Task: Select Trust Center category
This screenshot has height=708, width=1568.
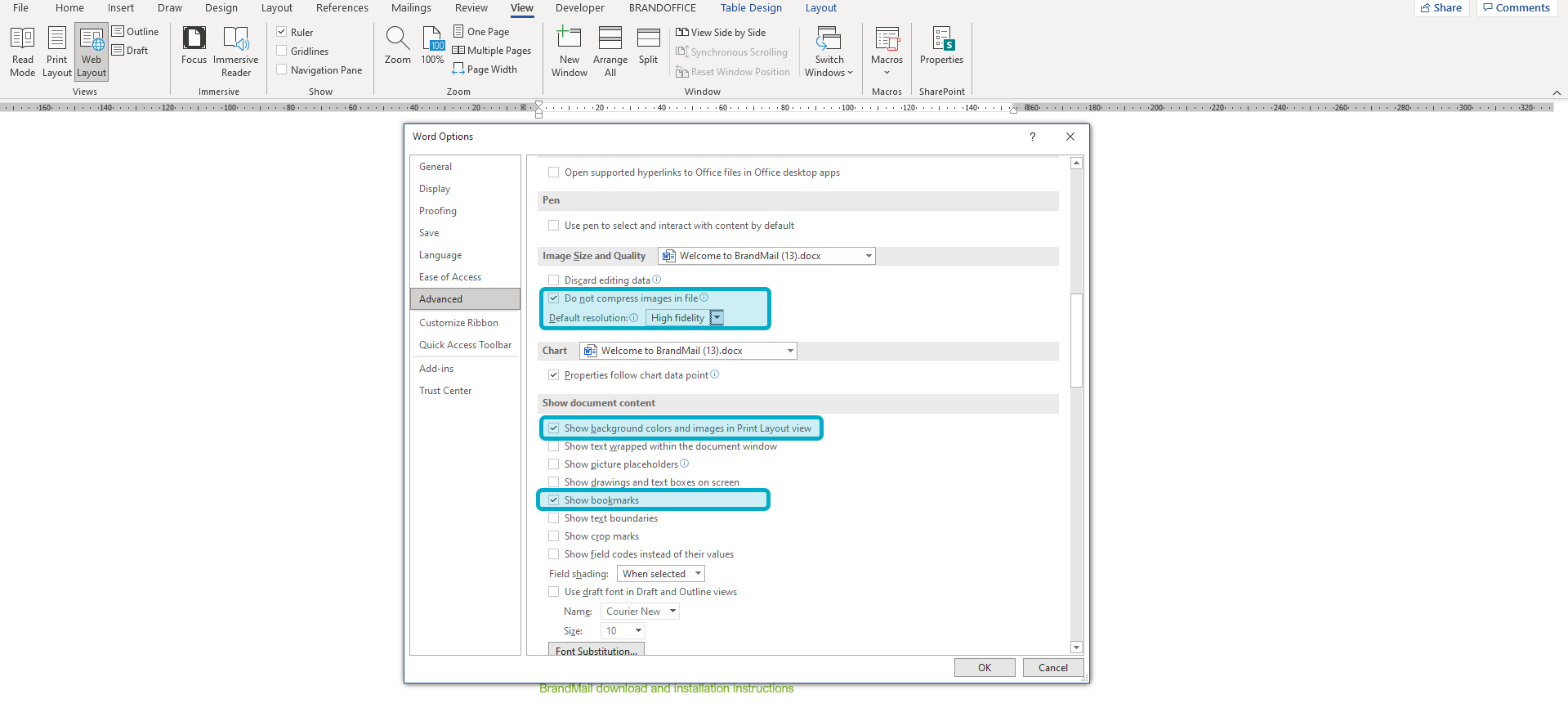Action: tap(465, 391)
